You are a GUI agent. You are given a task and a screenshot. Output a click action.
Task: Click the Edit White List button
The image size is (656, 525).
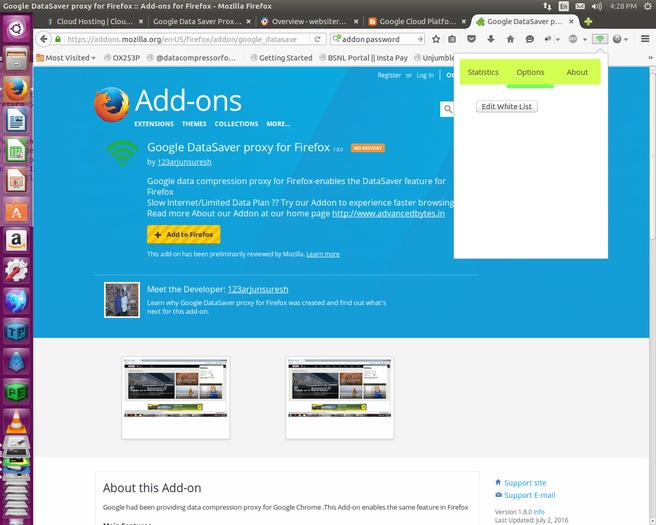click(507, 106)
